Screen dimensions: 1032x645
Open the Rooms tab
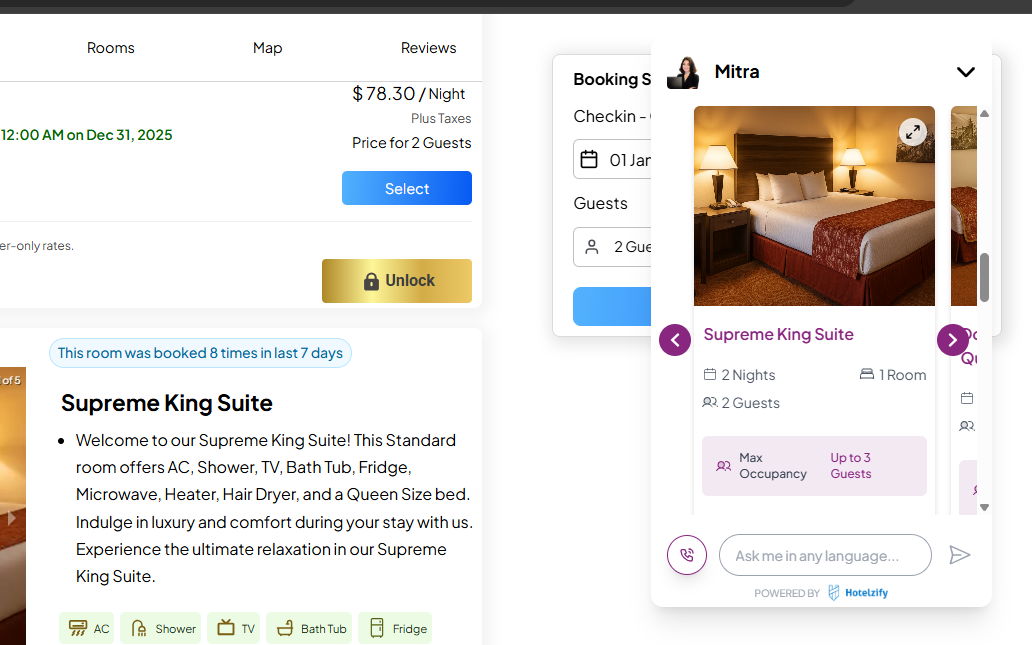pos(110,48)
